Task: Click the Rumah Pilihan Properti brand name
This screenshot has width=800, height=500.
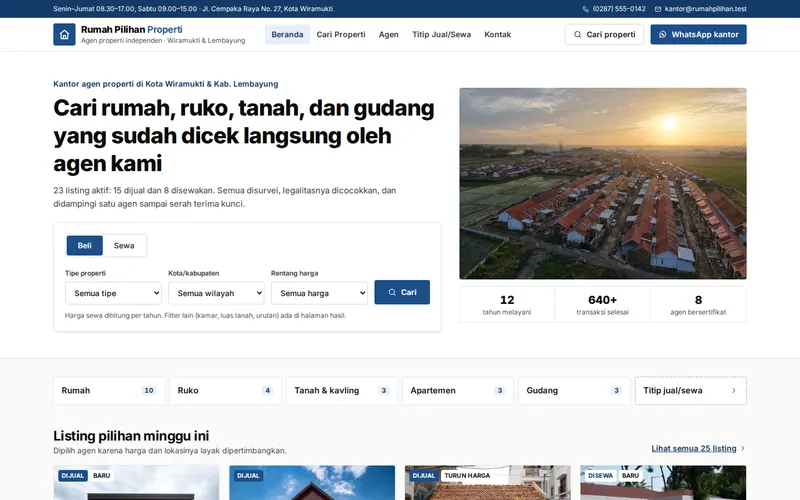Action: (132, 30)
